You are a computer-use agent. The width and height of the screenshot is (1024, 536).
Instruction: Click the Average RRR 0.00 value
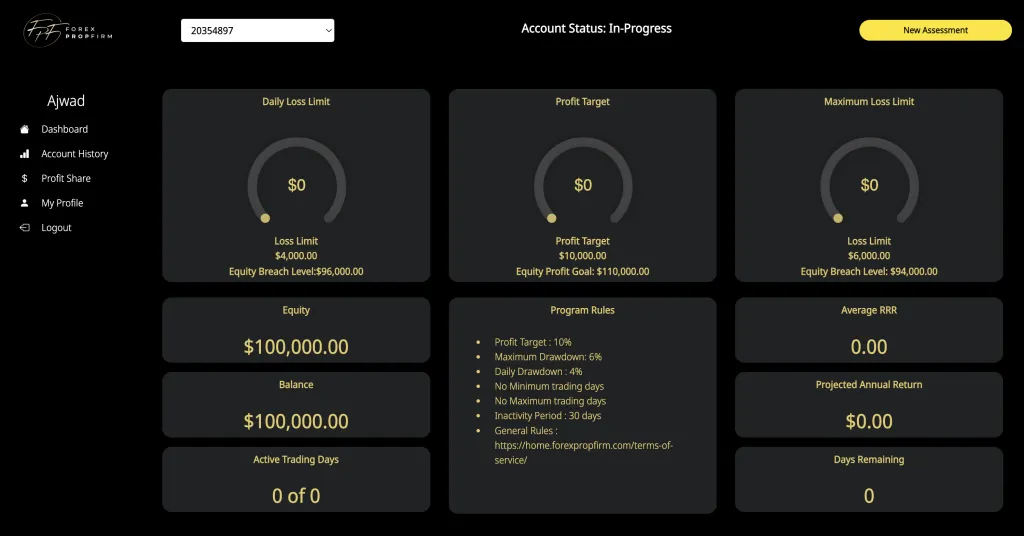point(869,347)
